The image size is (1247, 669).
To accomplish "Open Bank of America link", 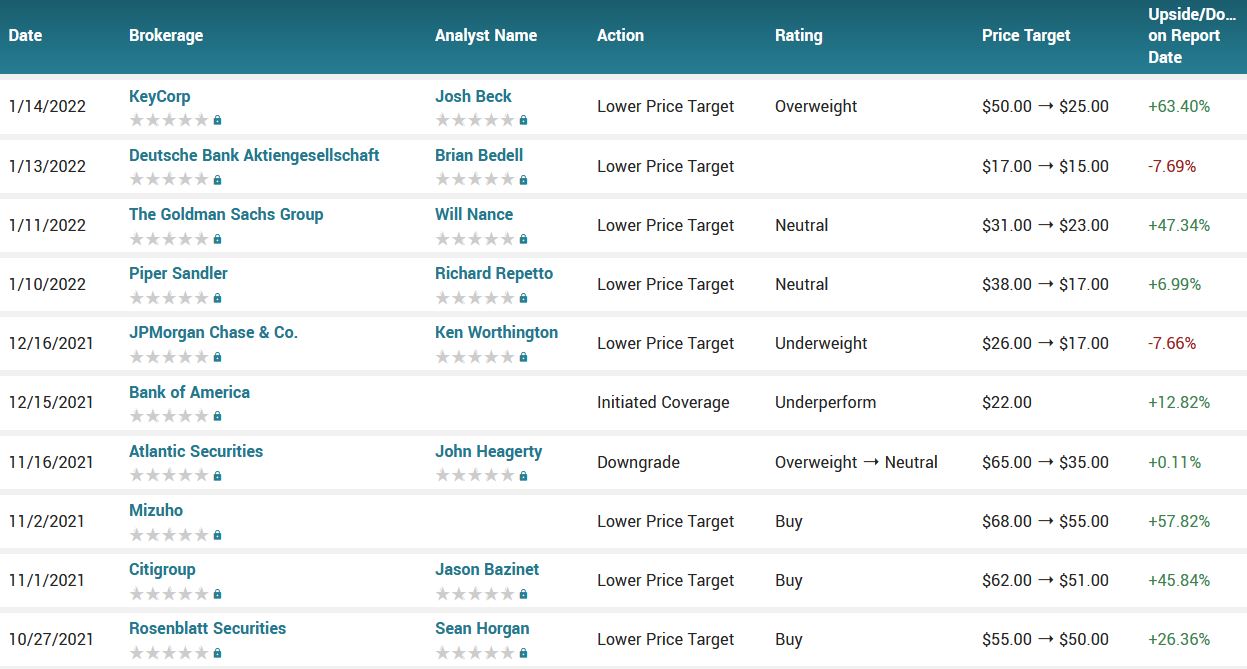I will (189, 392).
